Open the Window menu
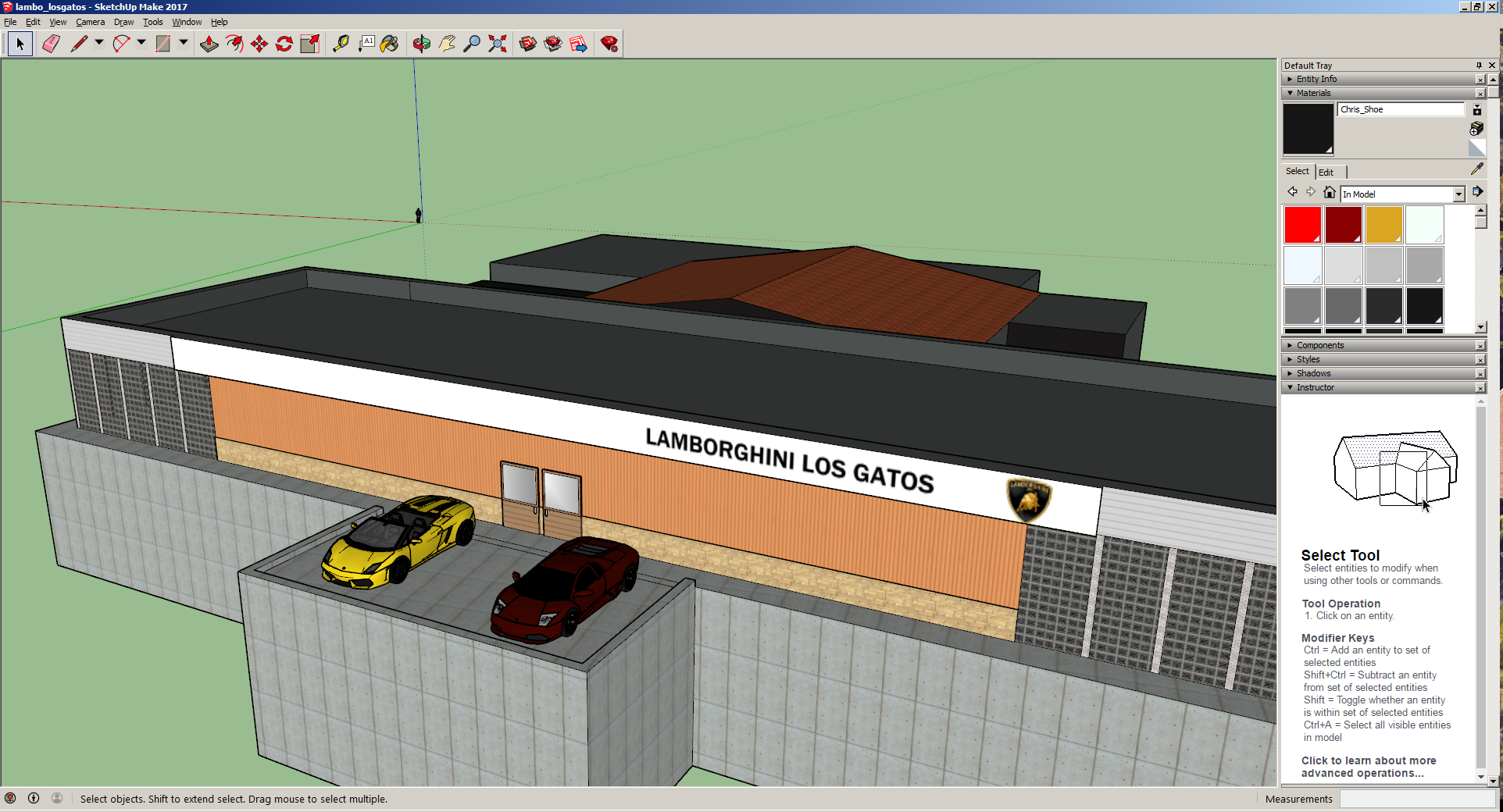Viewport: 1503px width, 812px height. (187, 22)
